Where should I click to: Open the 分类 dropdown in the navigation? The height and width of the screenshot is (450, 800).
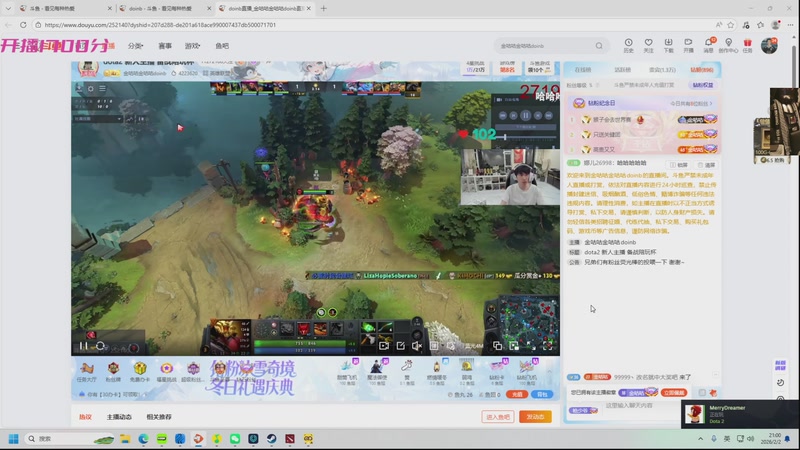135,46
